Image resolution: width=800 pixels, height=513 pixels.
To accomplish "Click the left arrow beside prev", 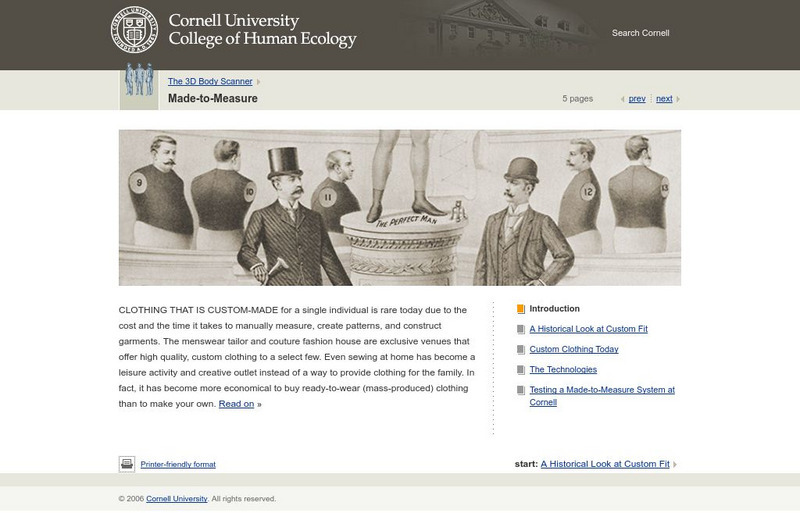I will (x=622, y=99).
